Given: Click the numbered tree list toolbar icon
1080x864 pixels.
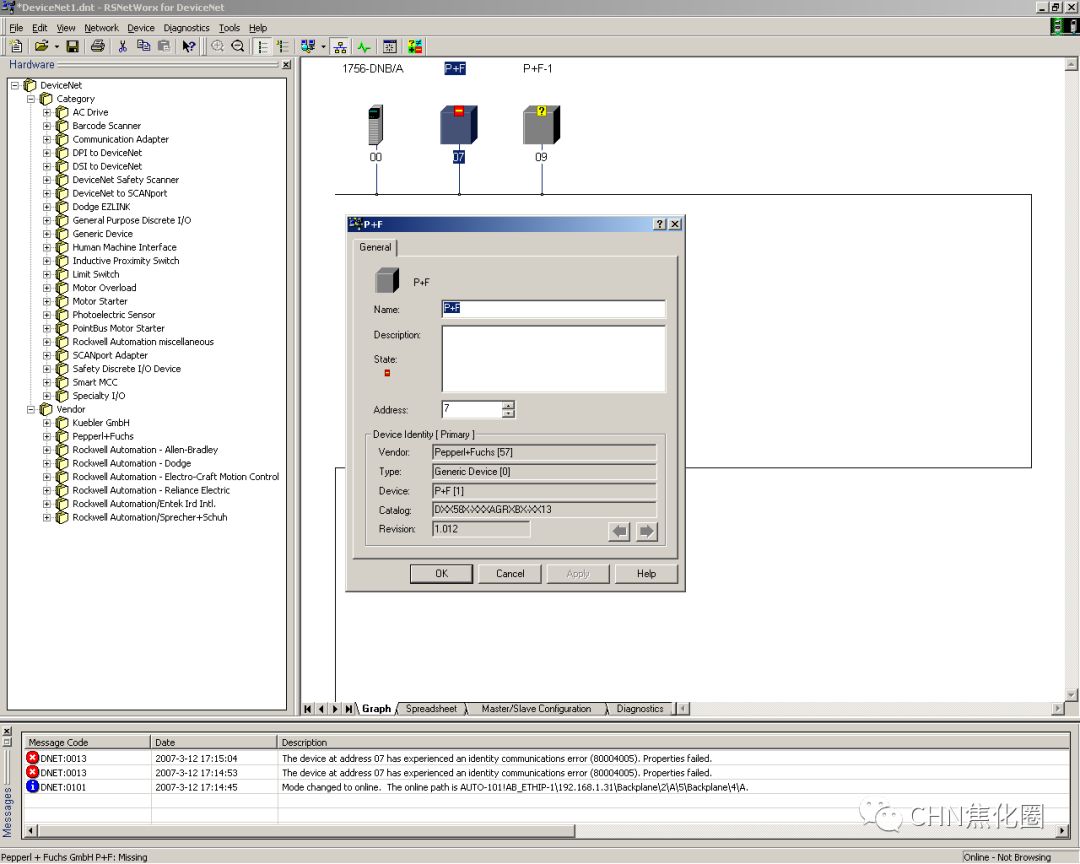Looking at the screenshot, I should [282, 46].
